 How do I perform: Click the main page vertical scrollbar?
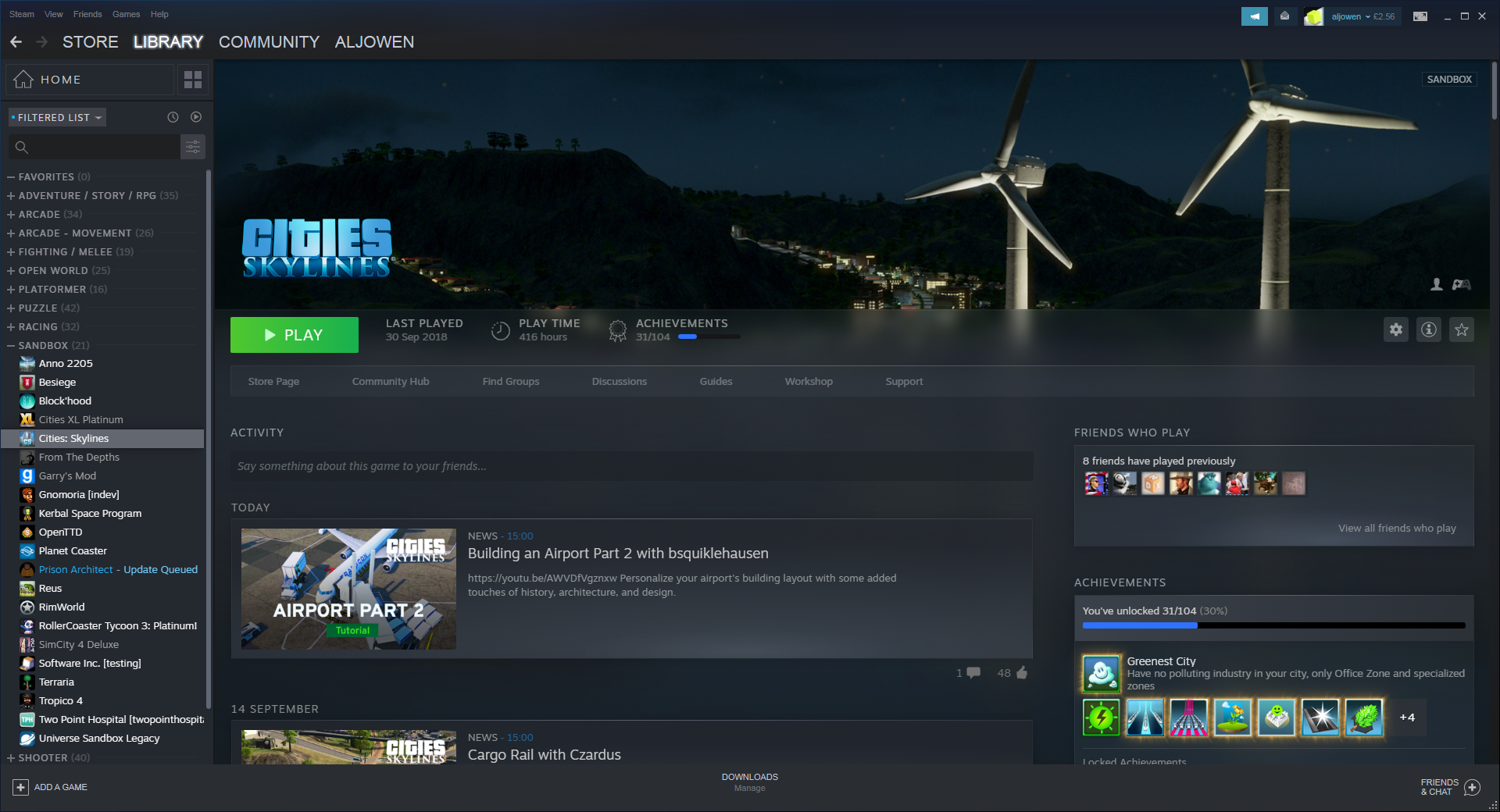point(1494,91)
